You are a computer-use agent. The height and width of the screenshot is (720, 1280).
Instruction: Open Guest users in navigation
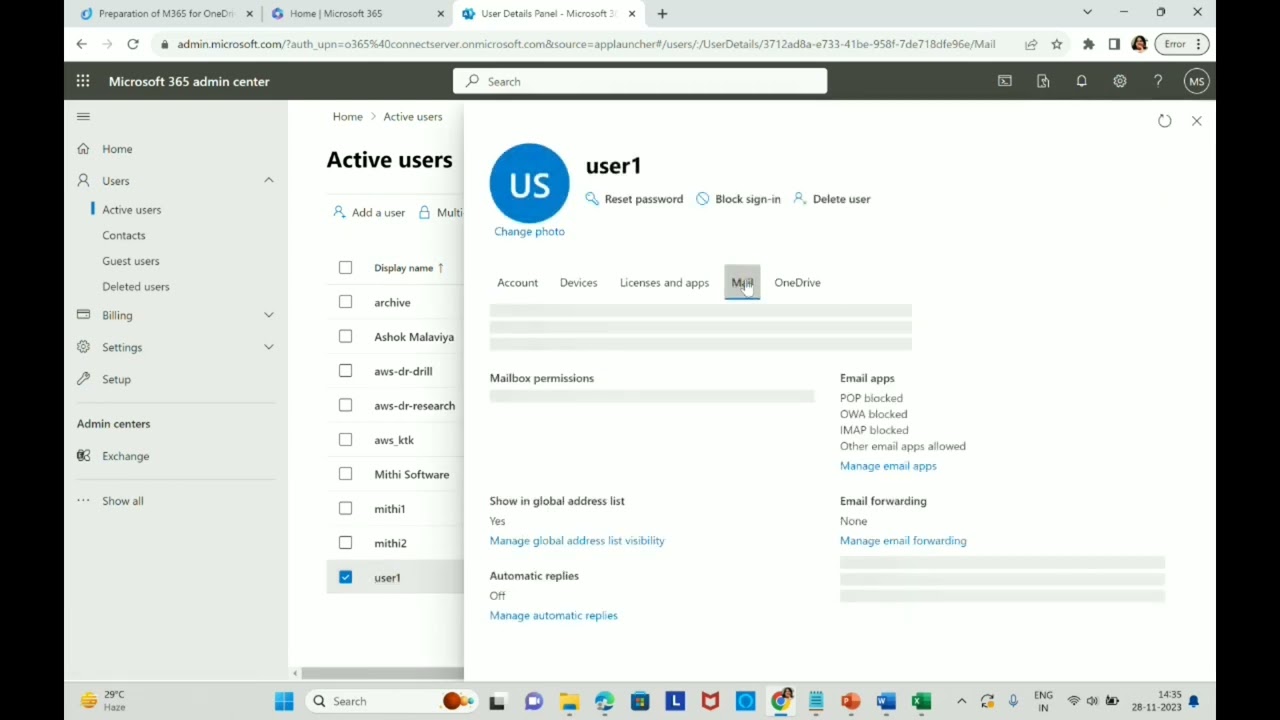point(130,261)
